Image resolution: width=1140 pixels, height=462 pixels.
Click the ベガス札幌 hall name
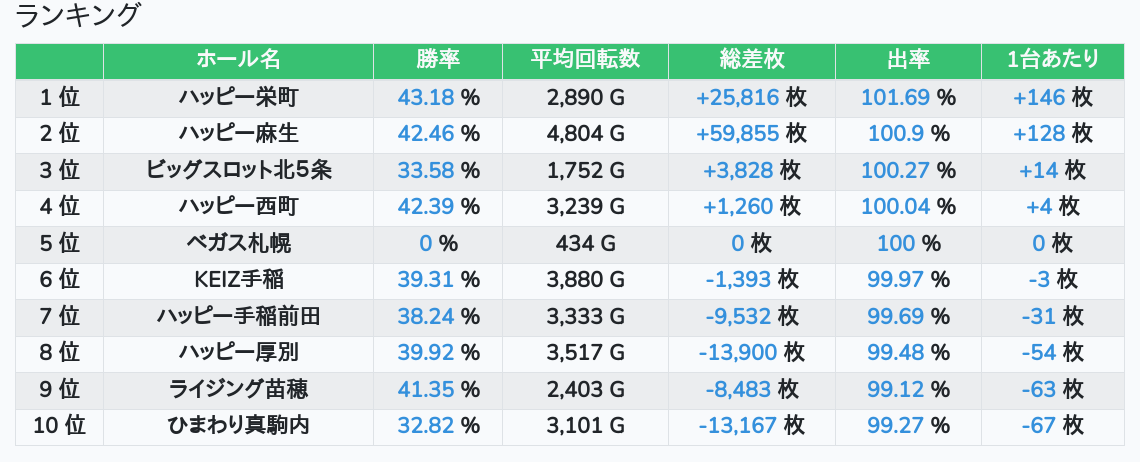tap(238, 243)
